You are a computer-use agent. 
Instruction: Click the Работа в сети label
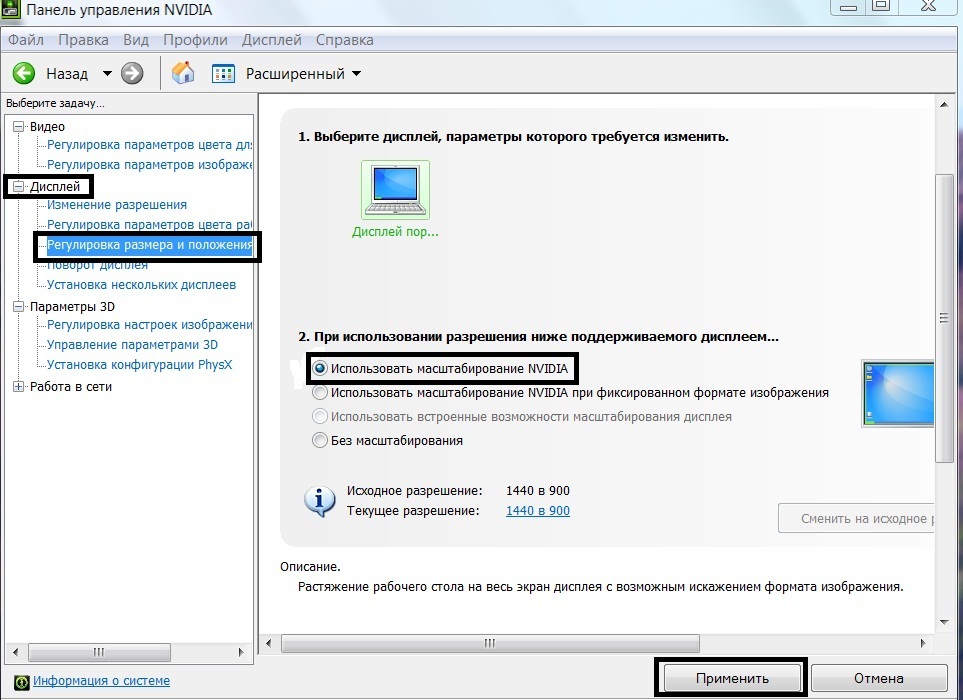71,387
